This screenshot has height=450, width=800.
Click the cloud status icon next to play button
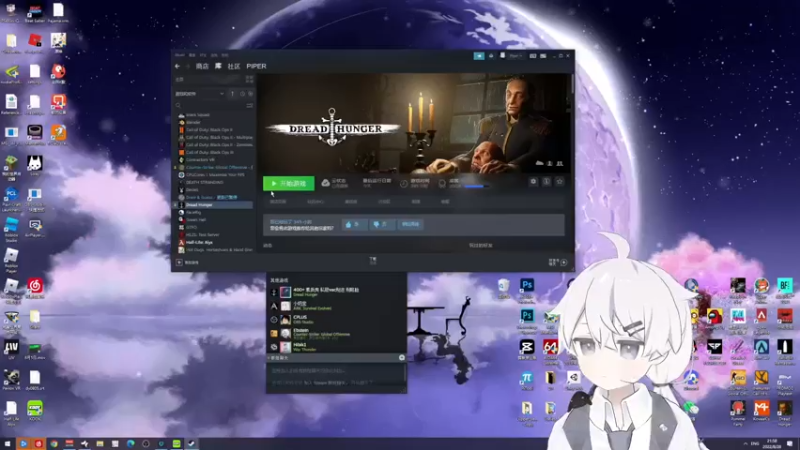click(326, 183)
